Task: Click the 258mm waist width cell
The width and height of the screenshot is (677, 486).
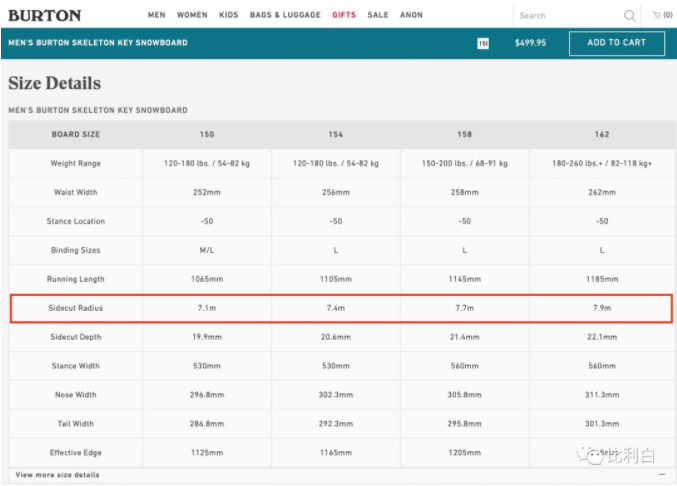Action: point(465,192)
